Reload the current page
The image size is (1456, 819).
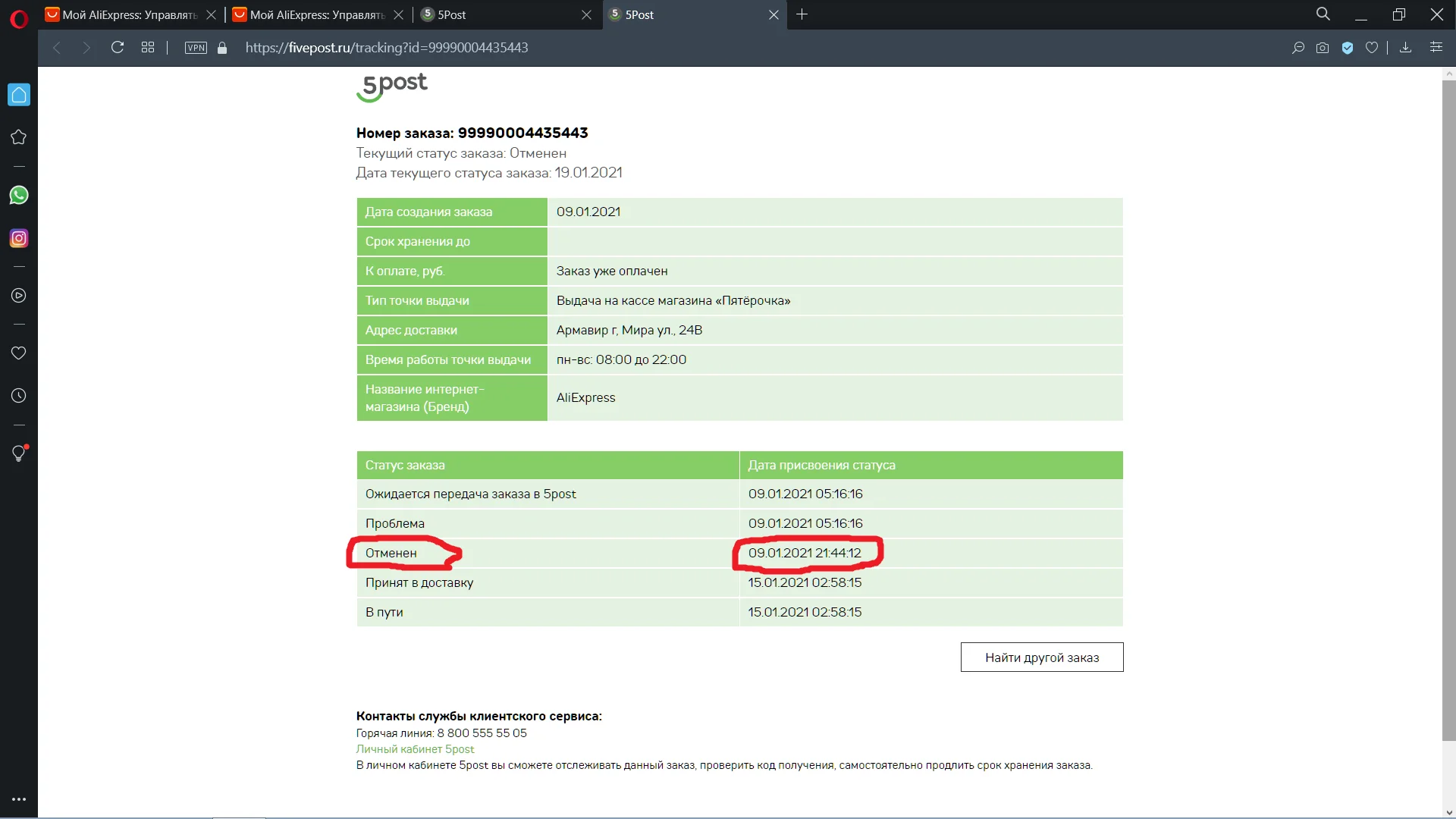coord(118,48)
